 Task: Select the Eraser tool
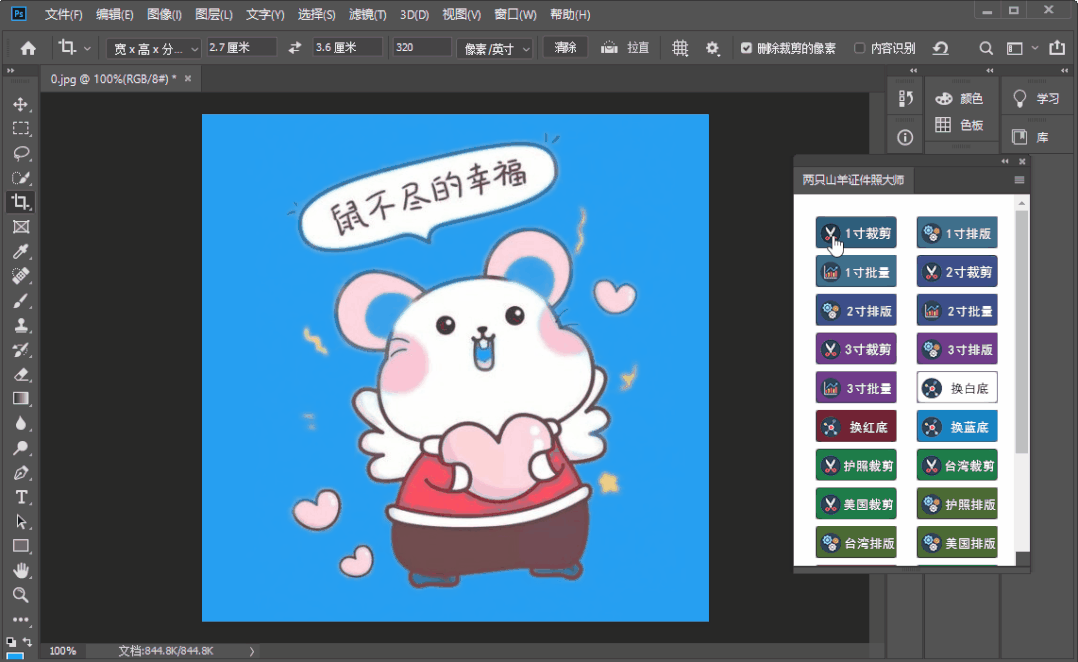click(21, 375)
